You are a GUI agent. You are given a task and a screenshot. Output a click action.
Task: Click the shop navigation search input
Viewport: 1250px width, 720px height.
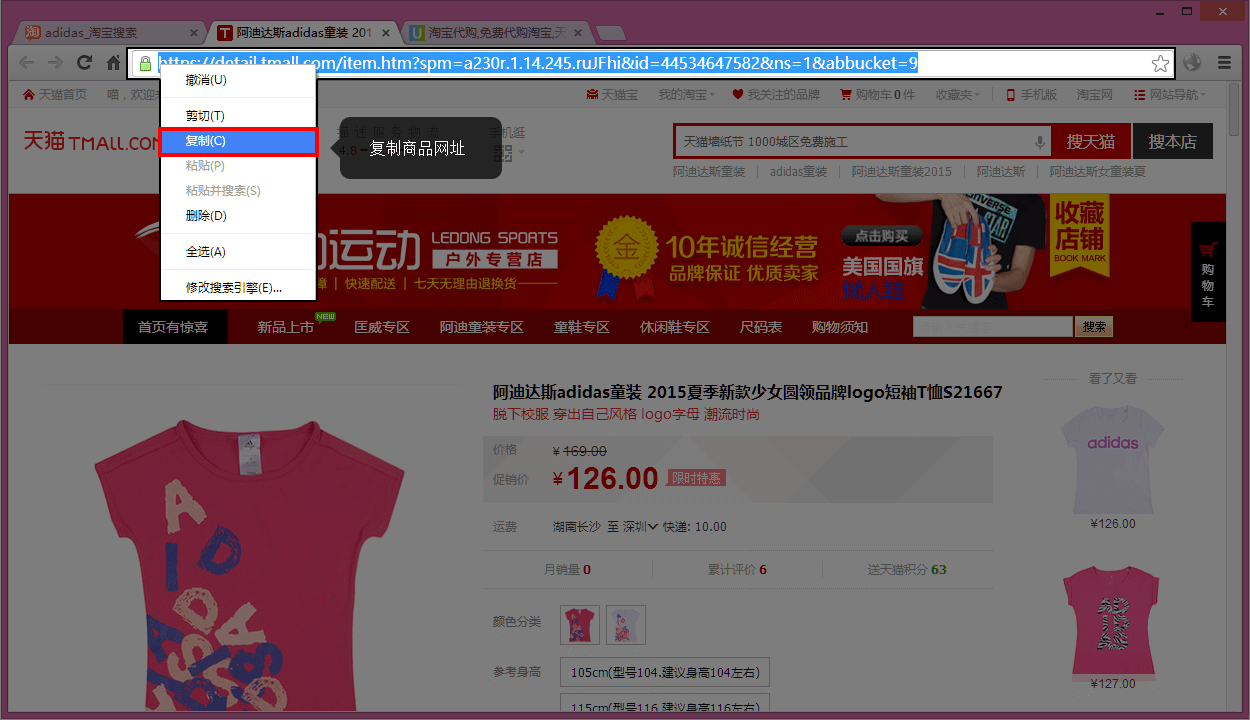click(x=993, y=327)
